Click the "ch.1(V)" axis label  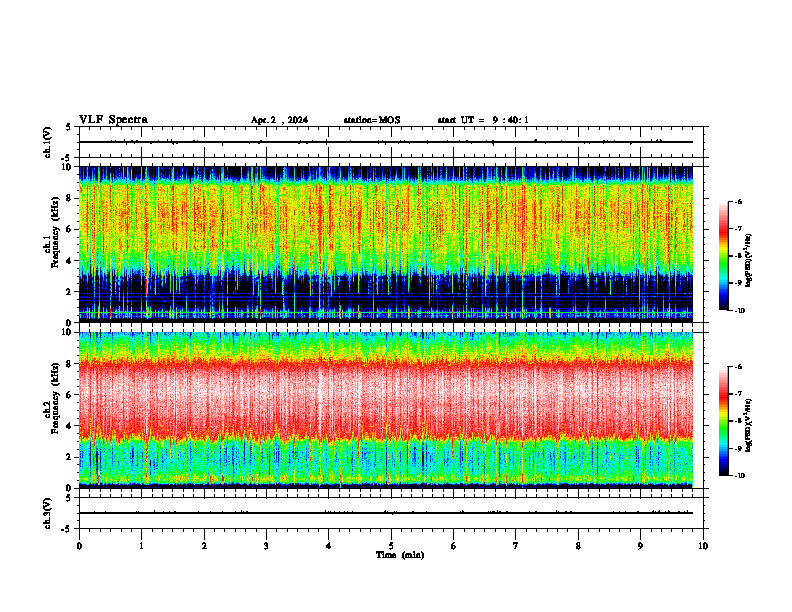point(47,142)
